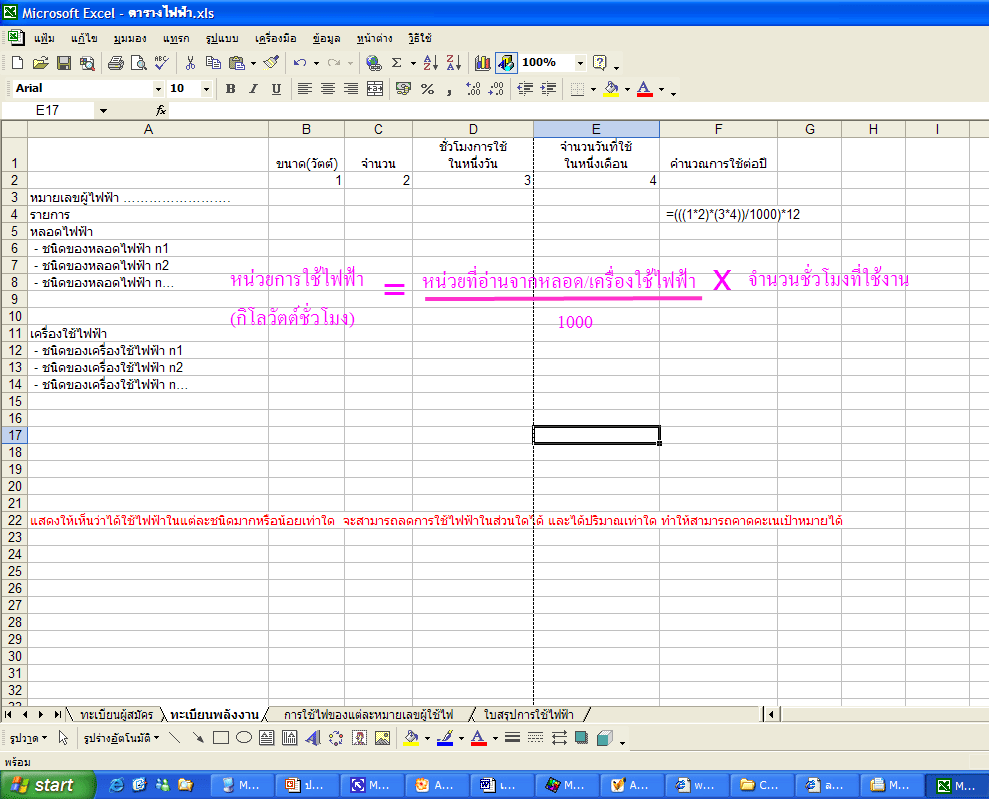Sort ascending A to Z
The height and width of the screenshot is (799, 989).
click(431, 62)
